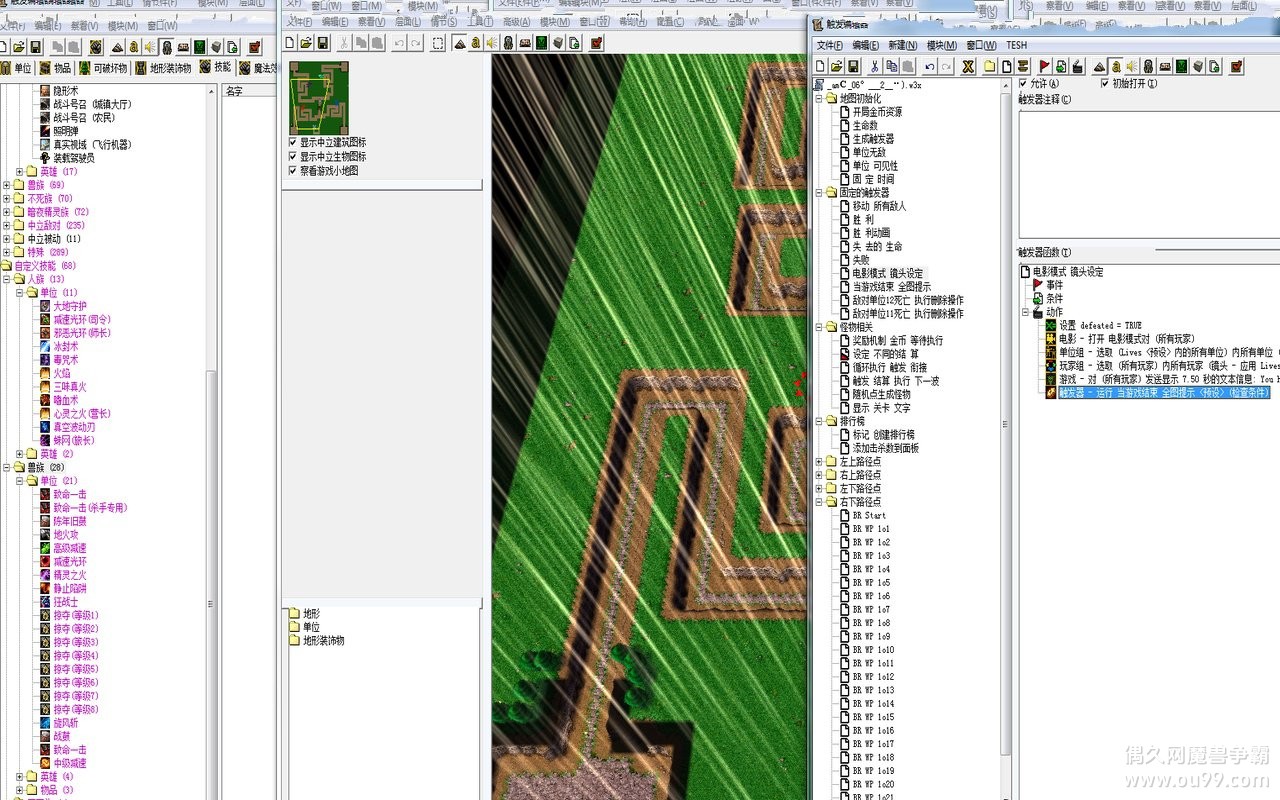This screenshot has width=1280, height=800.
Task: Select 地形装饰物 folder in terrain palette
Action: click(x=323, y=640)
